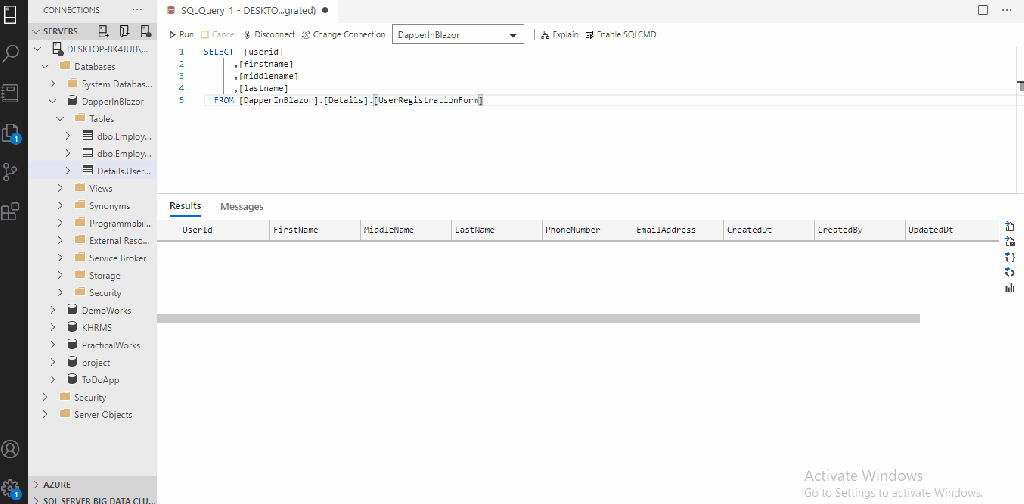Select the SQLQuery_1 editor tab
The height and width of the screenshot is (504, 1024).
[247, 10]
